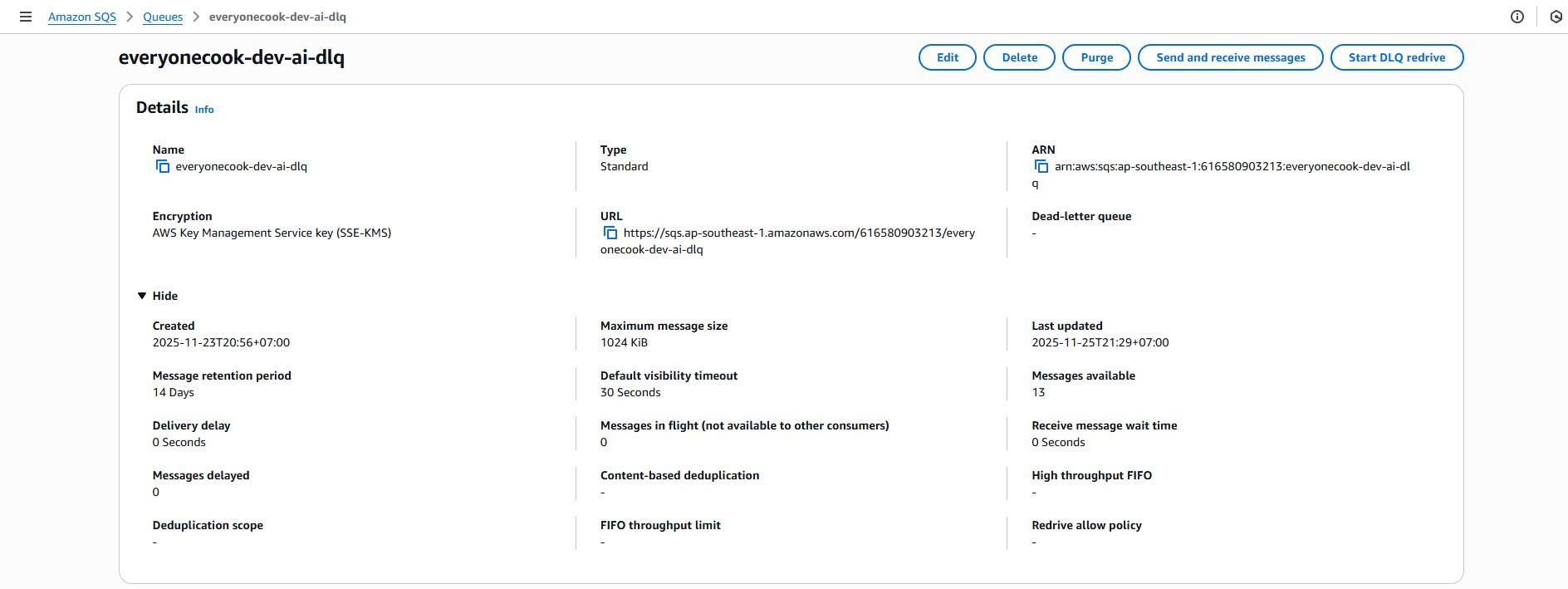
Task: Open the Info link beside Details
Action: [204, 110]
